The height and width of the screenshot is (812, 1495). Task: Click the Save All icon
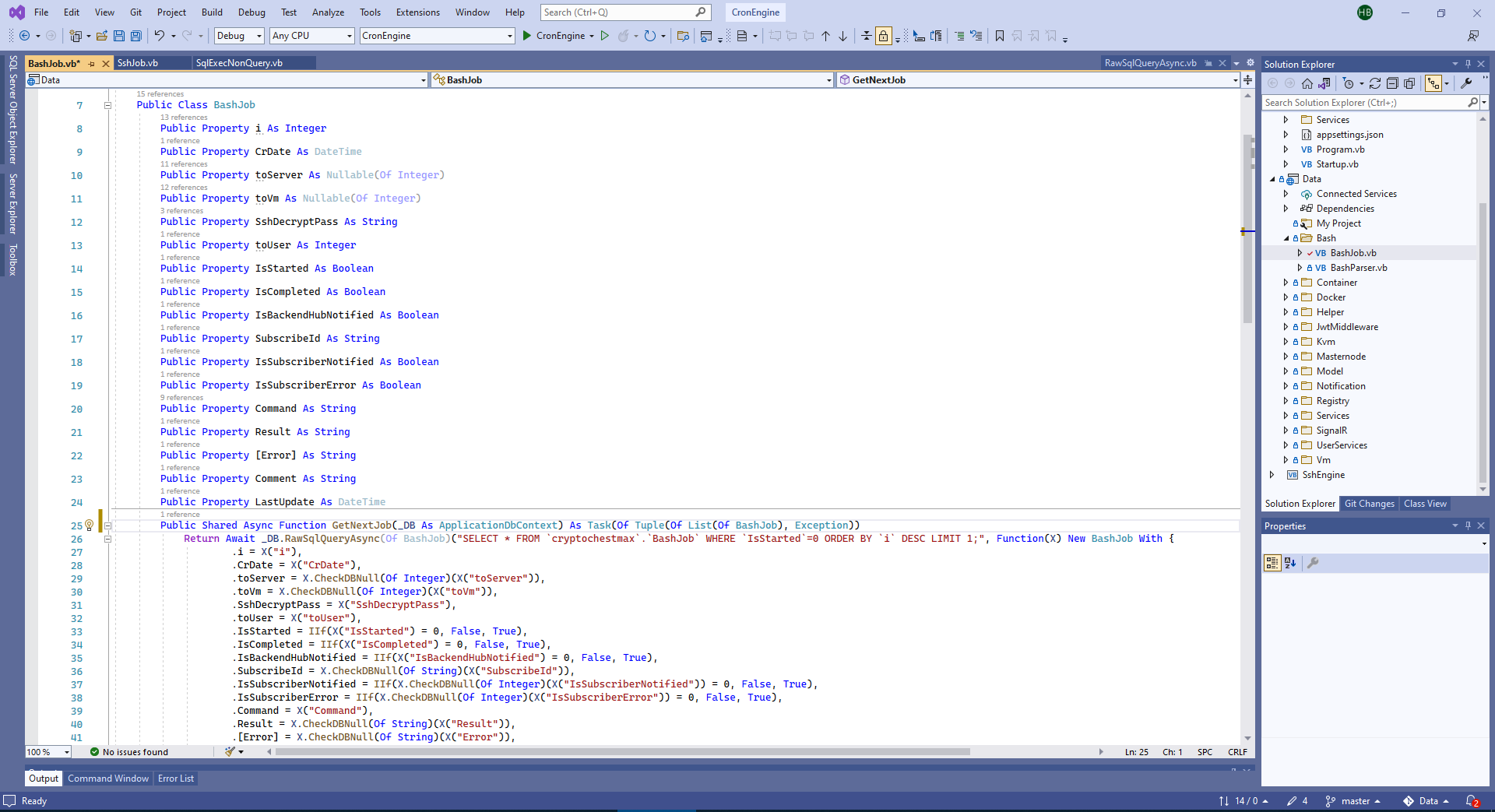click(x=136, y=36)
